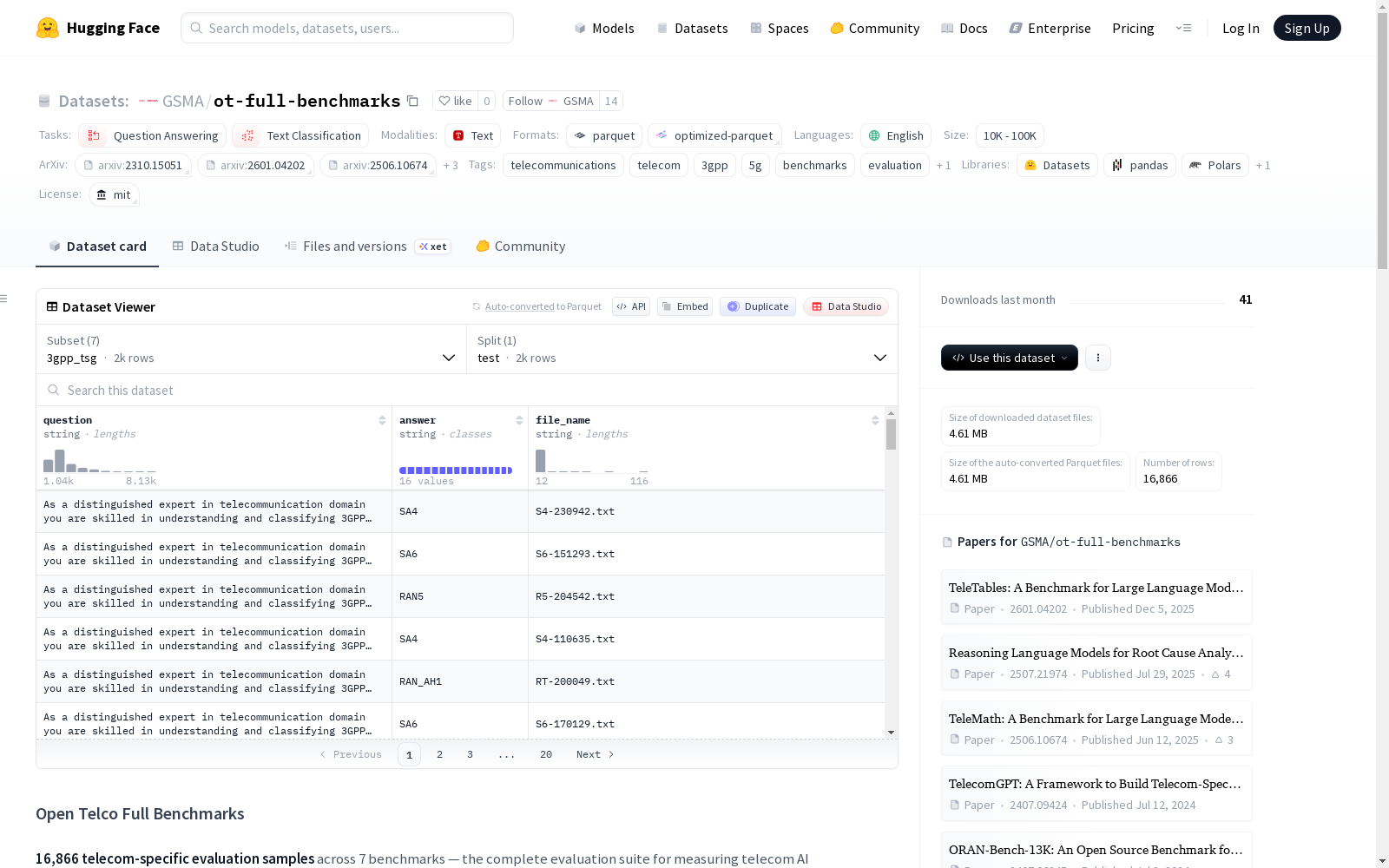Image resolution: width=1389 pixels, height=868 pixels.
Task: Open Docs in the top navigation
Action: (964, 28)
